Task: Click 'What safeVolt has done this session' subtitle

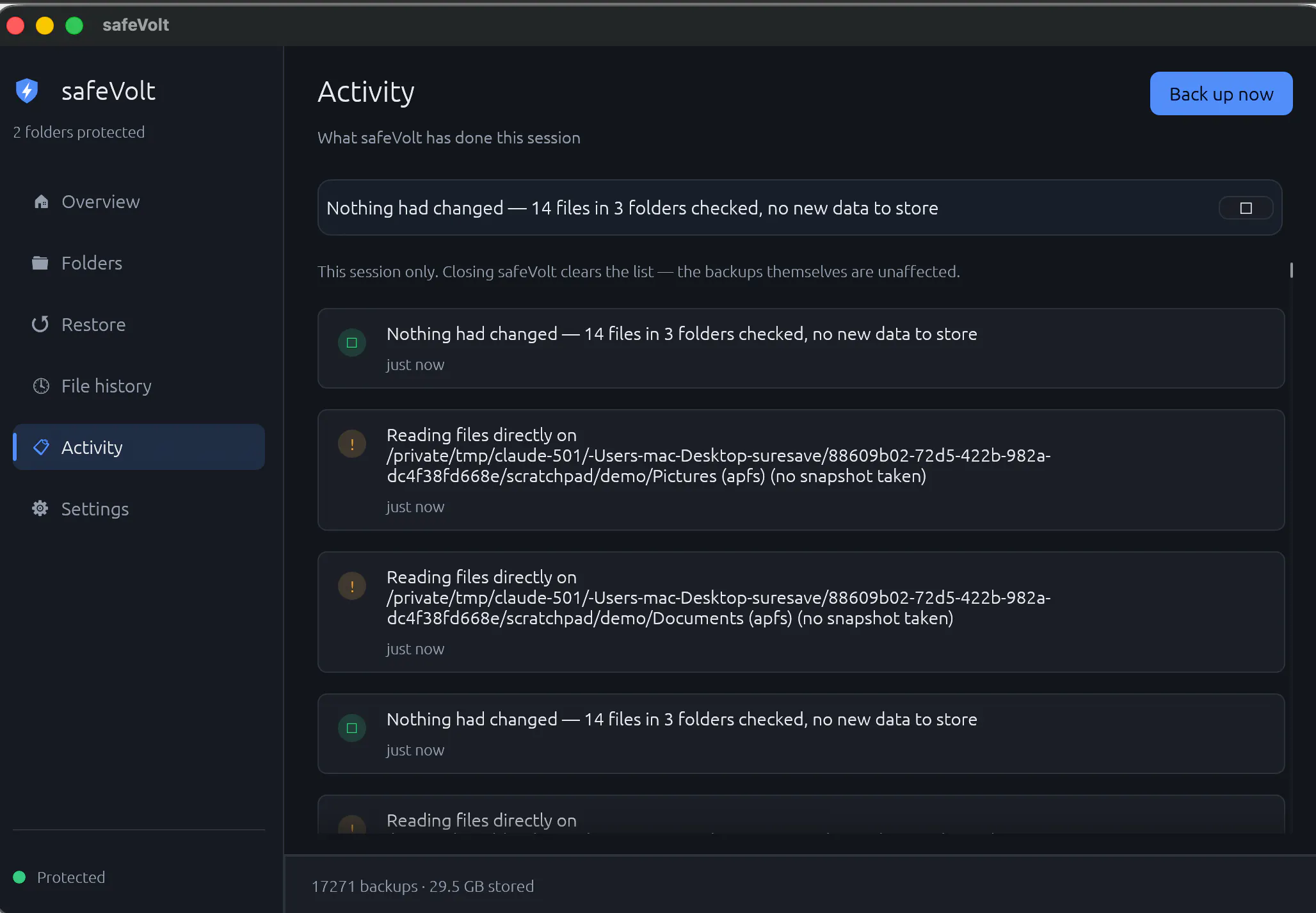Action: [x=449, y=138]
